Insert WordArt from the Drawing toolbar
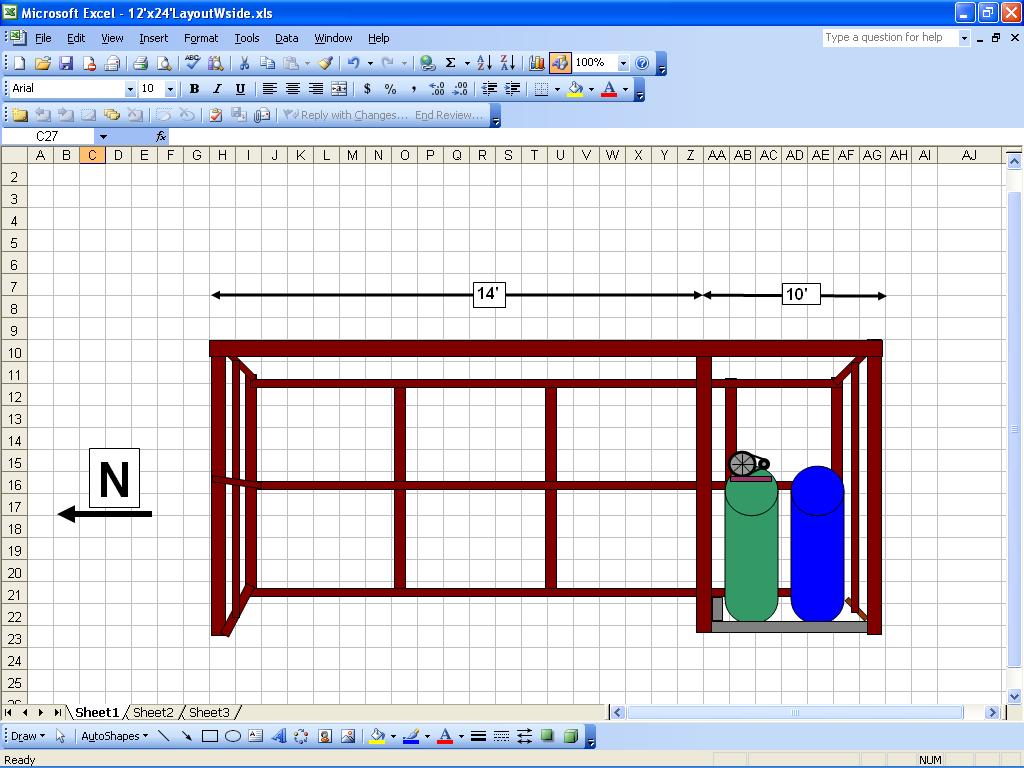Screen dimensions: 1024x768 pyautogui.click(x=278, y=736)
